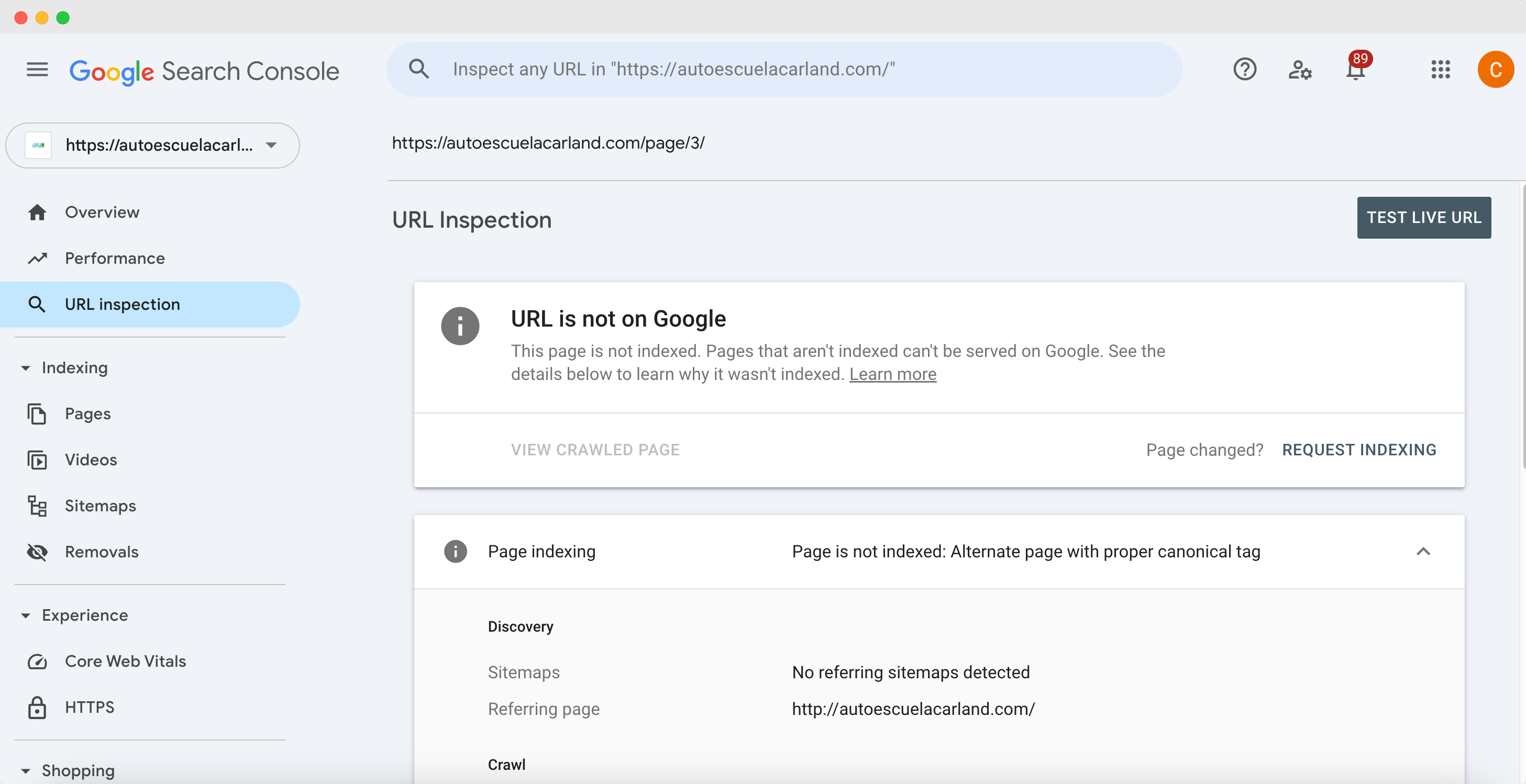The width and height of the screenshot is (1526, 784).
Task: Open the Sitemaps report
Action: 150,506
